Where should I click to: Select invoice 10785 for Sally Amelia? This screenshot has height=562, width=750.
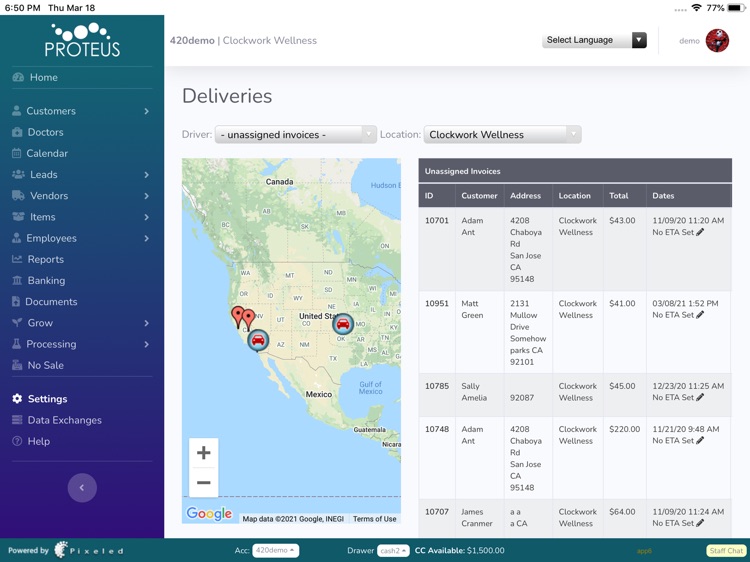(436, 386)
